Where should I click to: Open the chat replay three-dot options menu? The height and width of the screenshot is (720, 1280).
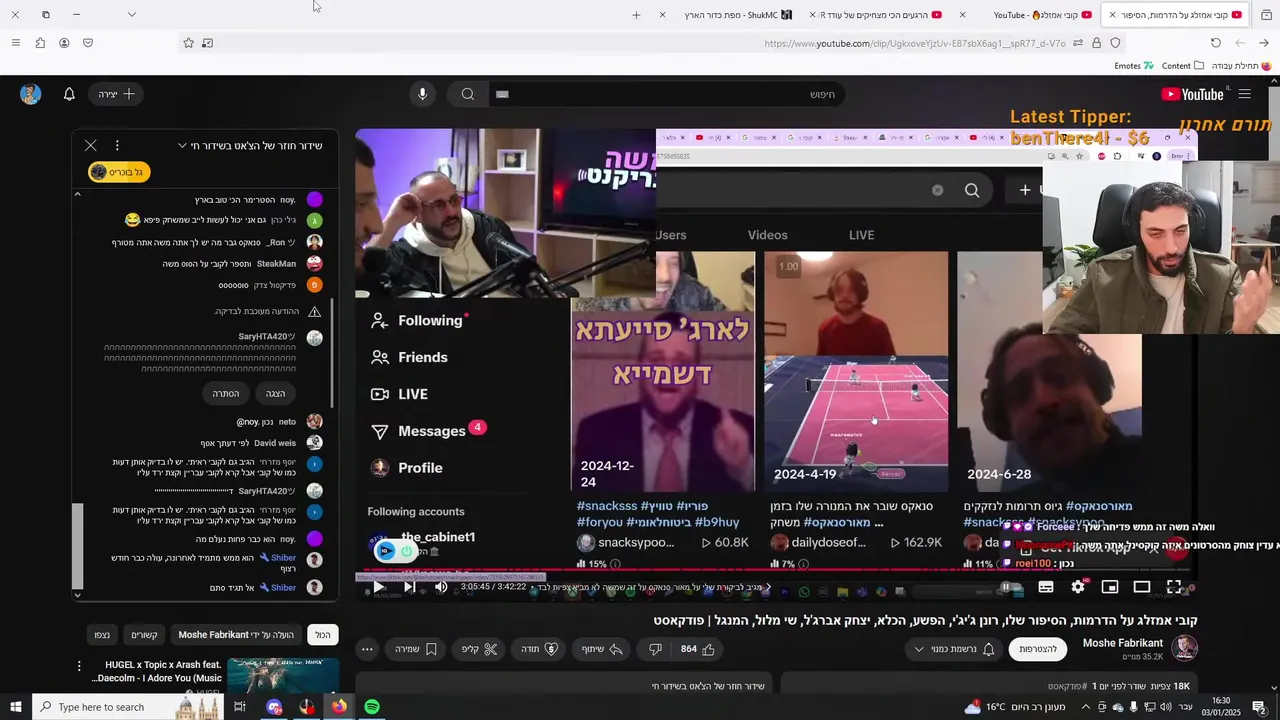coord(117,145)
